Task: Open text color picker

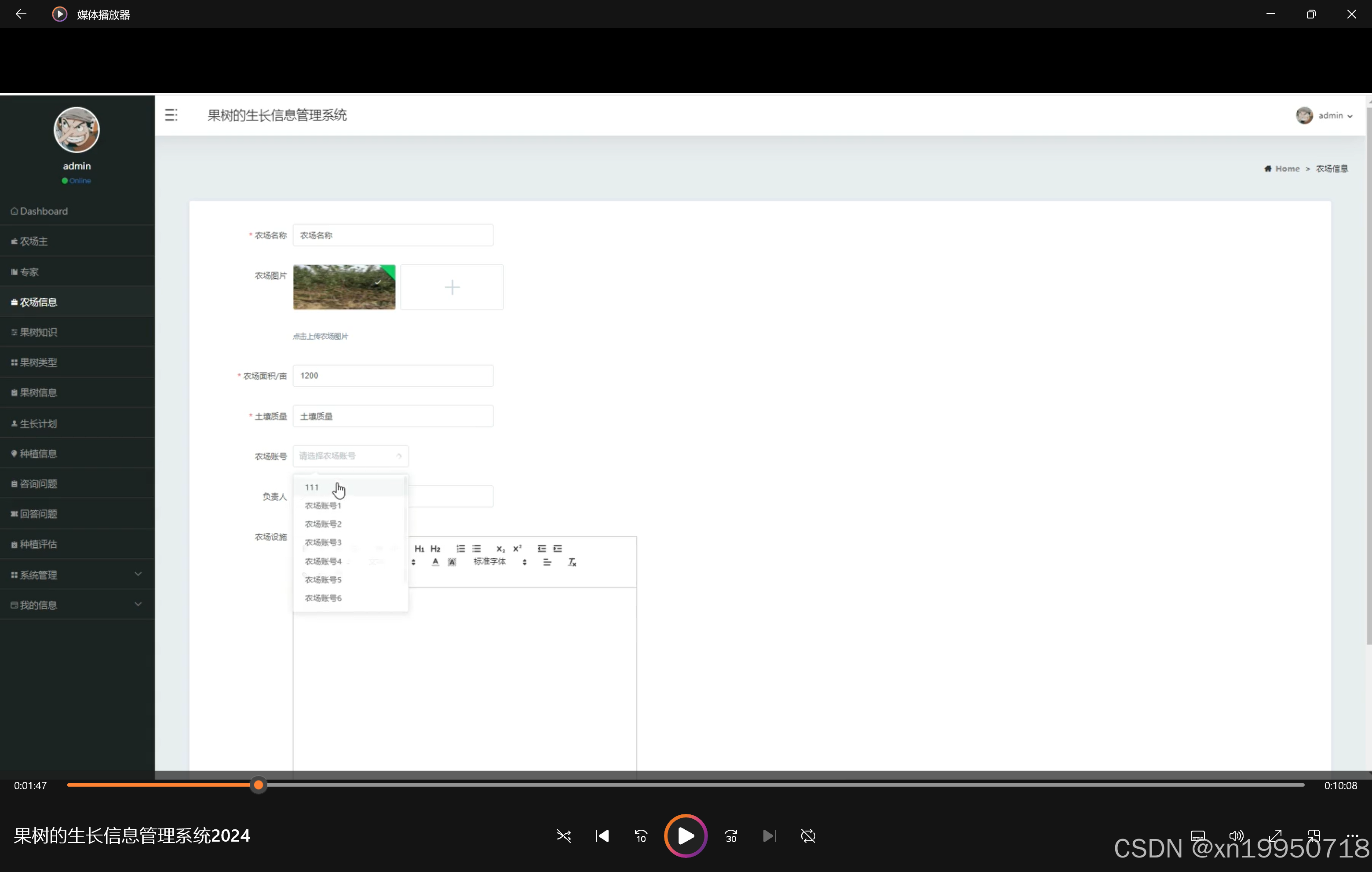Action: click(x=435, y=562)
